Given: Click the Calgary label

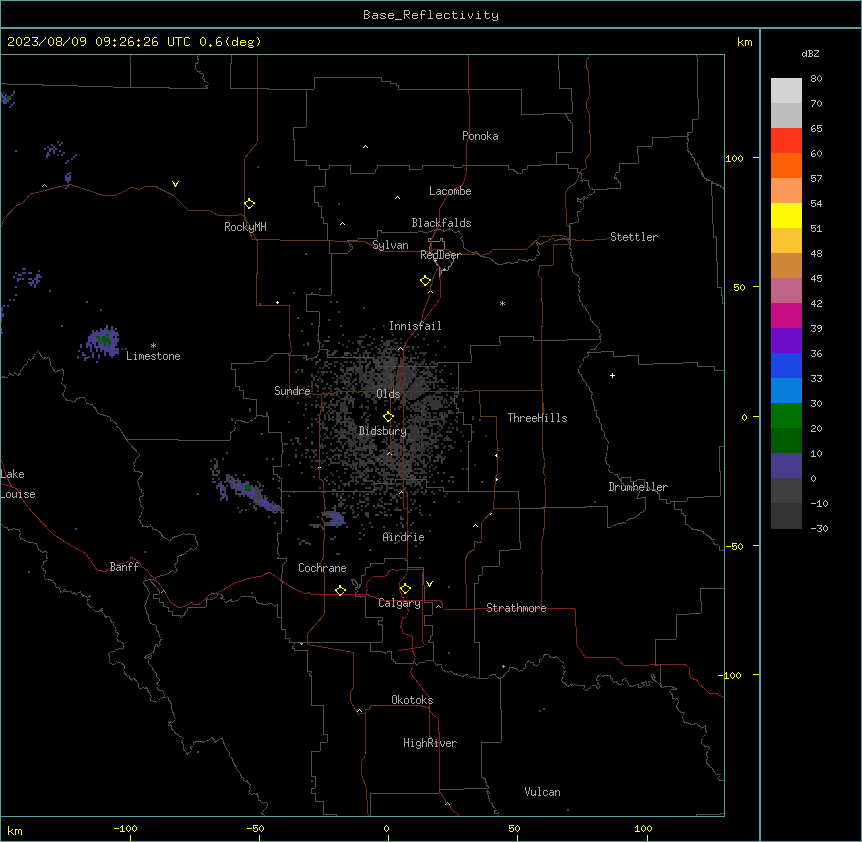Looking at the screenshot, I should click(400, 603).
